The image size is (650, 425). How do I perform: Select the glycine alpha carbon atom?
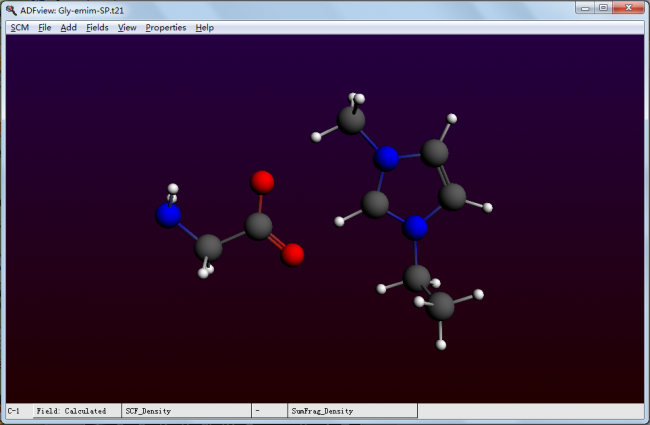[208, 248]
